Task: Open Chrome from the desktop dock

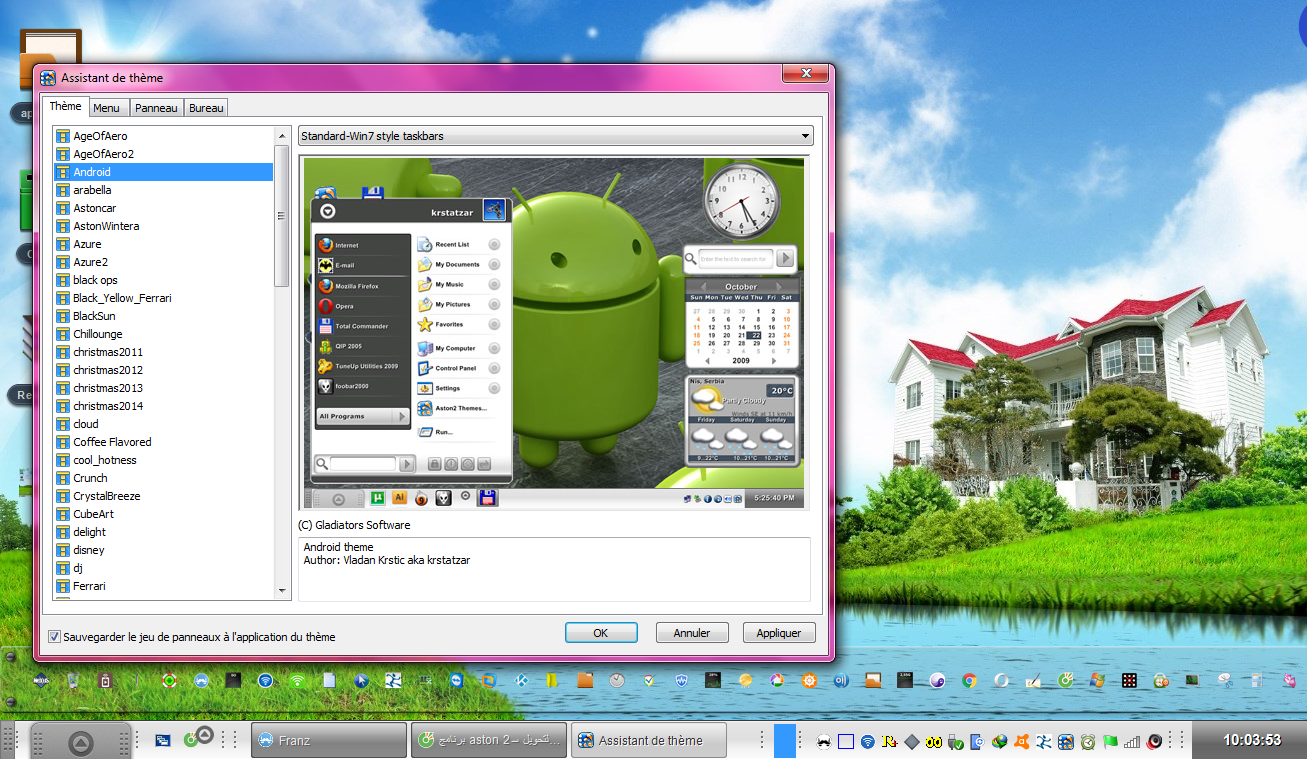Action: (969, 680)
